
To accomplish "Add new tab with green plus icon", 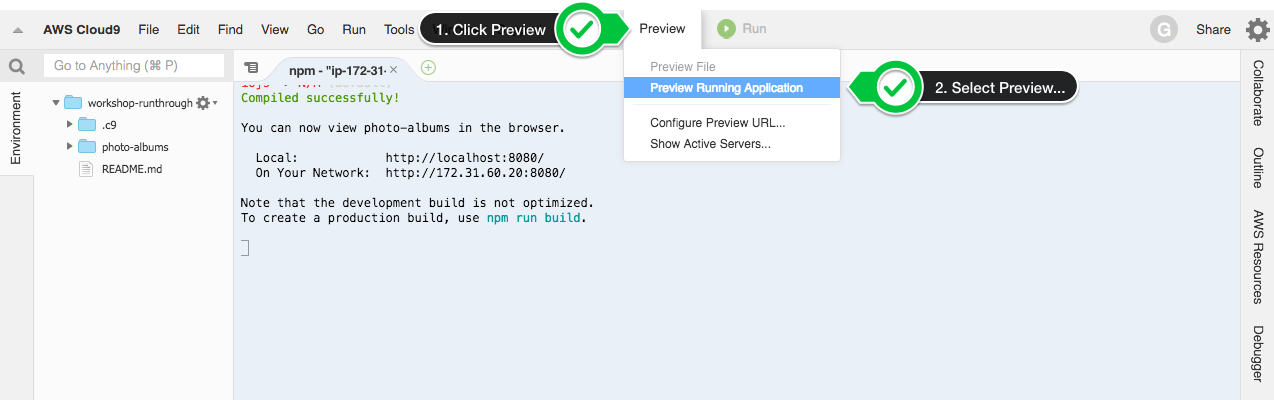I will point(429,68).
